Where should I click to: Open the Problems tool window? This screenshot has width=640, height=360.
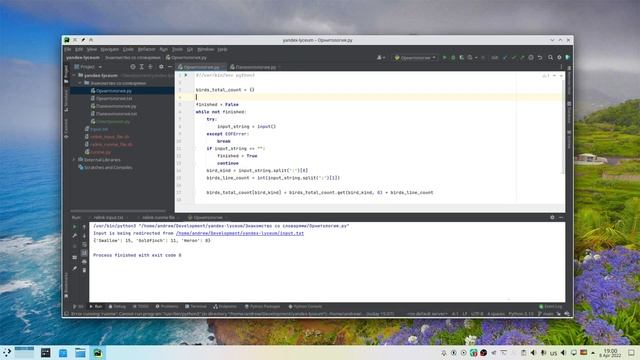click(x=167, y=307)
